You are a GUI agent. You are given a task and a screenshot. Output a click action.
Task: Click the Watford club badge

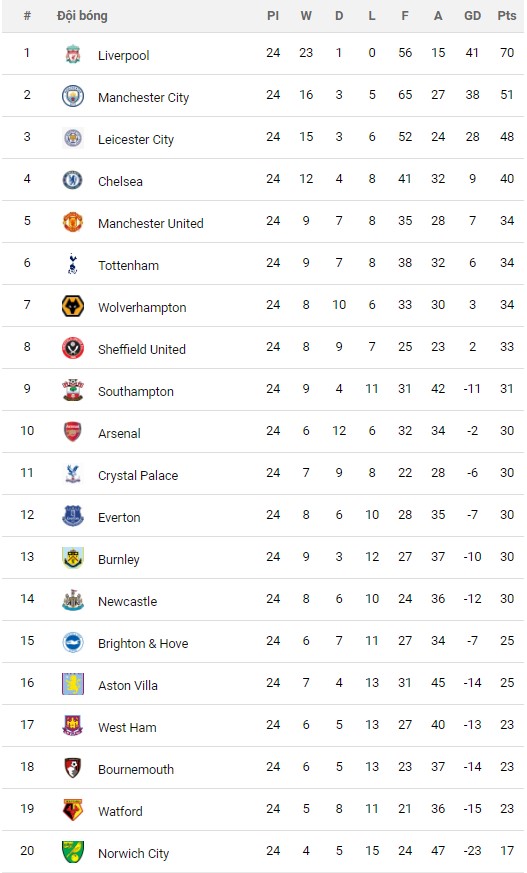pos(73,810)
